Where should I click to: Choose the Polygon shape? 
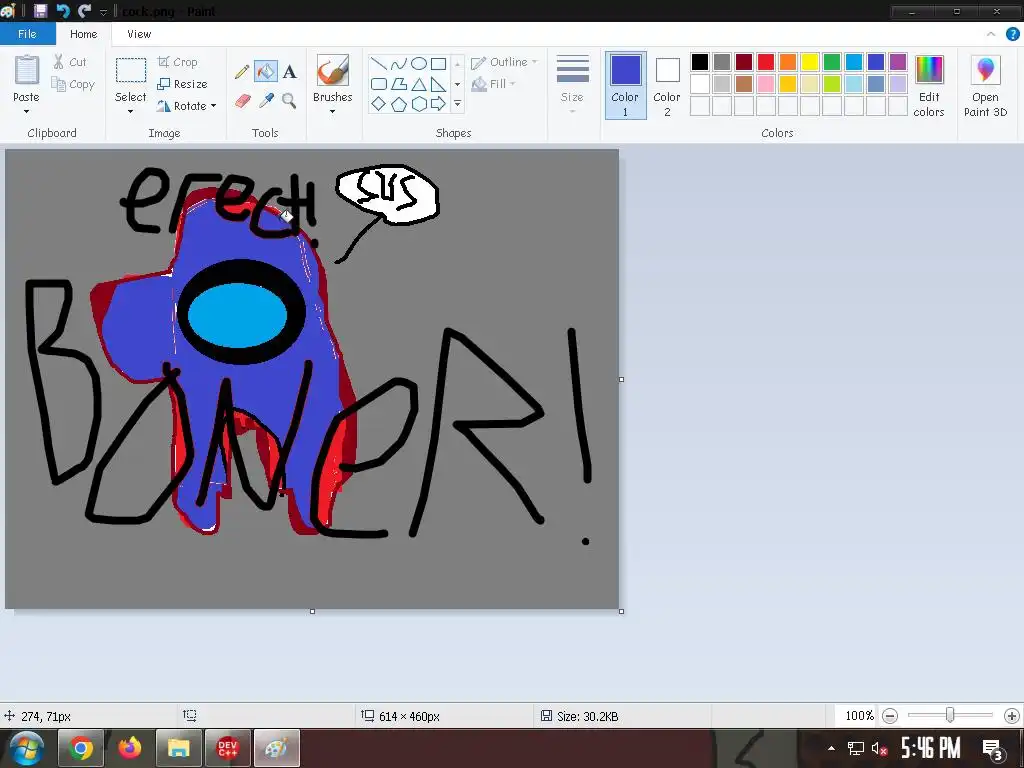(398, 84)
